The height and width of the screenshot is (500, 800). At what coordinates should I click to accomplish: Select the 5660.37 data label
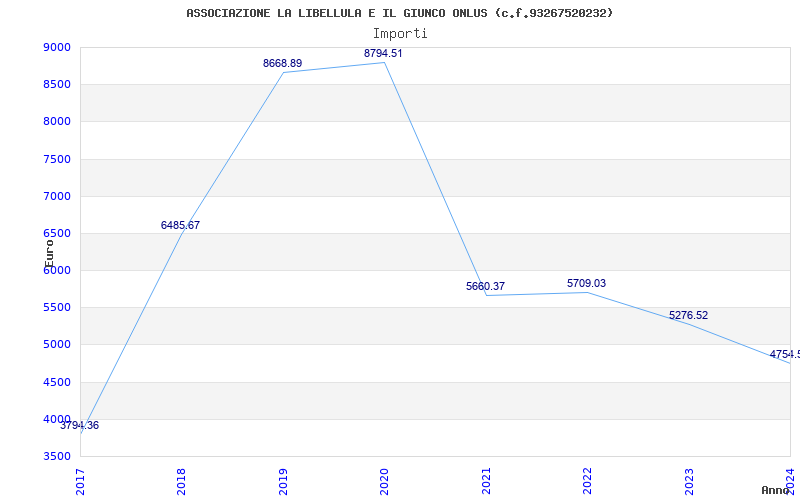point(485,286)
